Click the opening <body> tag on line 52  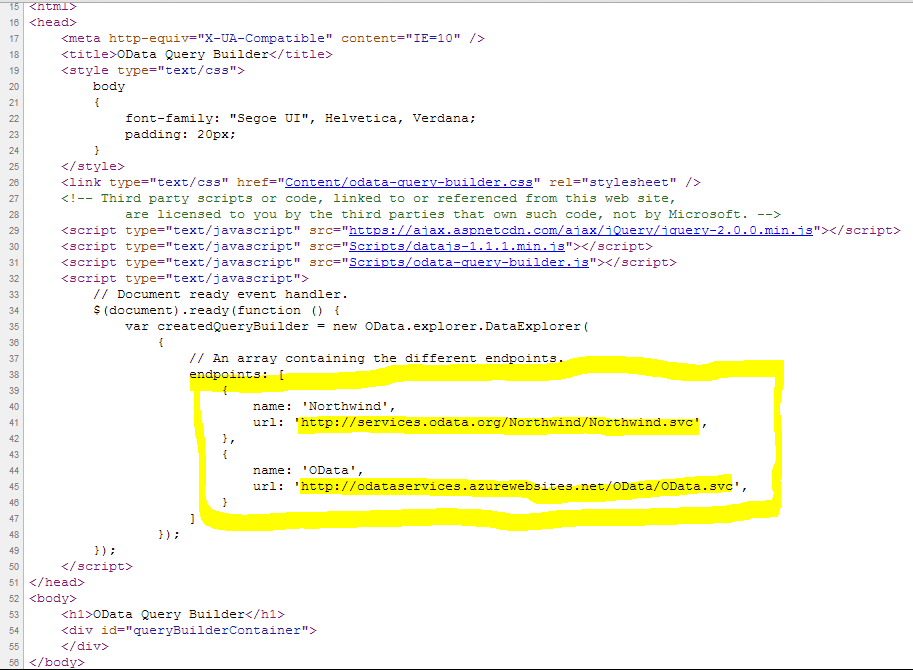[x=53, y=598]
